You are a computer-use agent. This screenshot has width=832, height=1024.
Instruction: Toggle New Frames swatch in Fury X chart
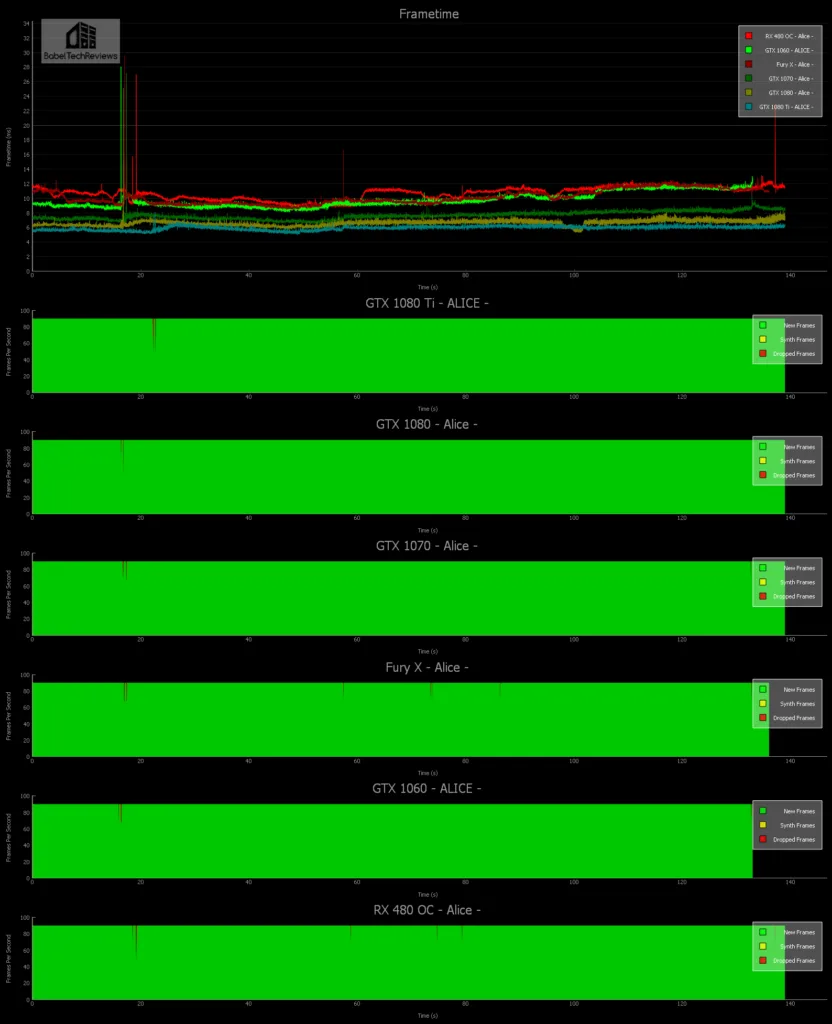point(763,690)
